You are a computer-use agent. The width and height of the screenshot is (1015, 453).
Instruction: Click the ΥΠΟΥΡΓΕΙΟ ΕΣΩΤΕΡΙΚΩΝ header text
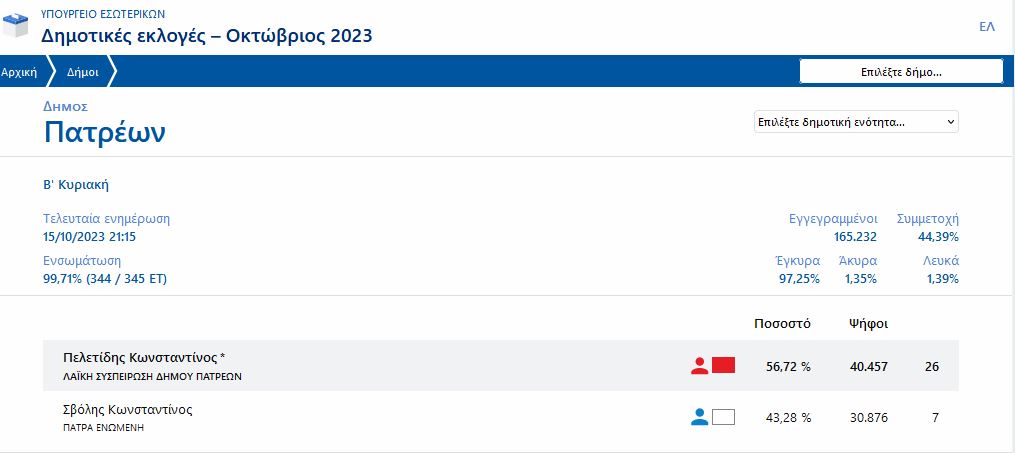[x=103, y=14]
